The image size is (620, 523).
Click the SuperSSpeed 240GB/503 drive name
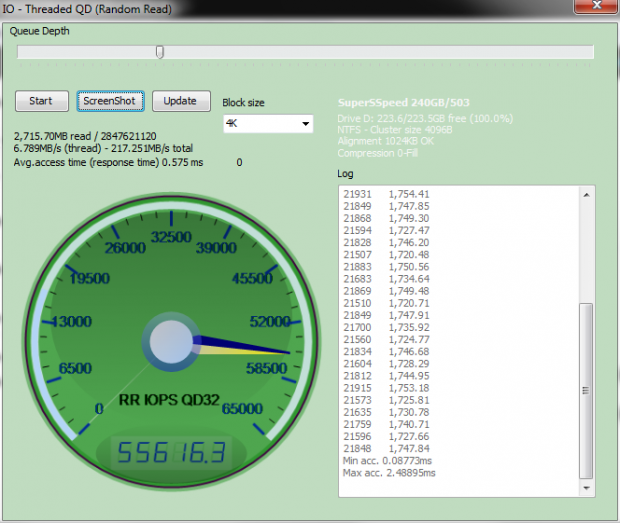[404, 103]
